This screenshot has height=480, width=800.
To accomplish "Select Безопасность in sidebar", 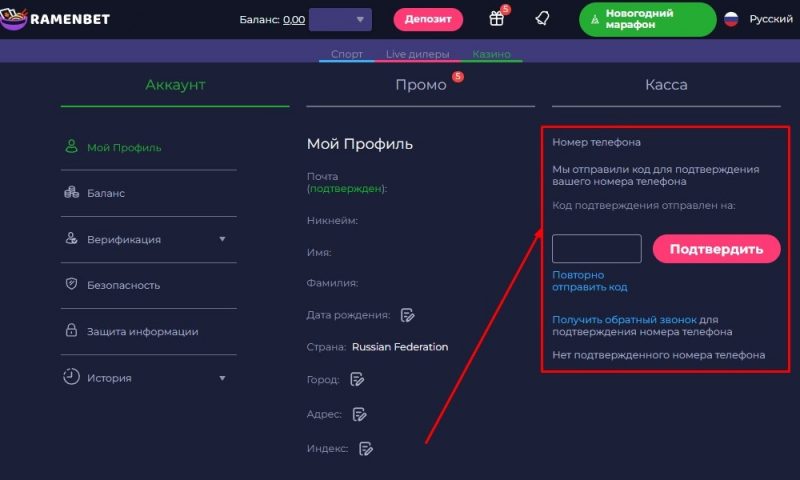I will coord(123,285).
